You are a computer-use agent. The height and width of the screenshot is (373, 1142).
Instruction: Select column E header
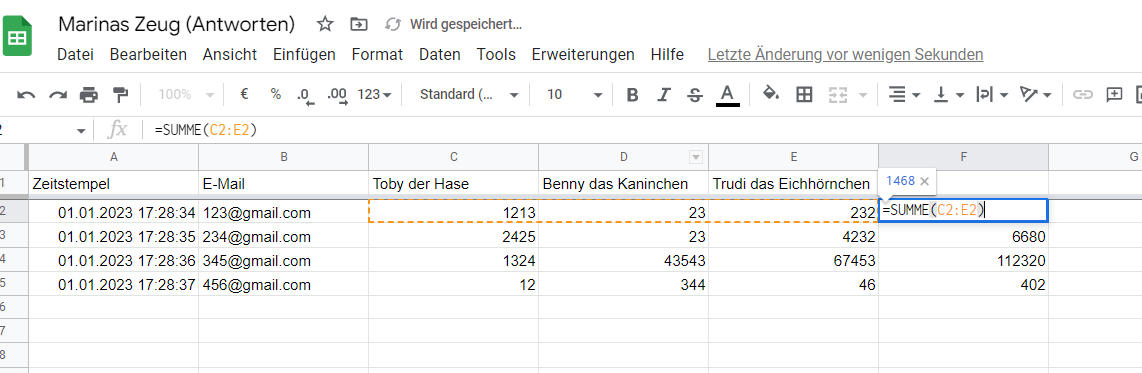tap(793, 157)
